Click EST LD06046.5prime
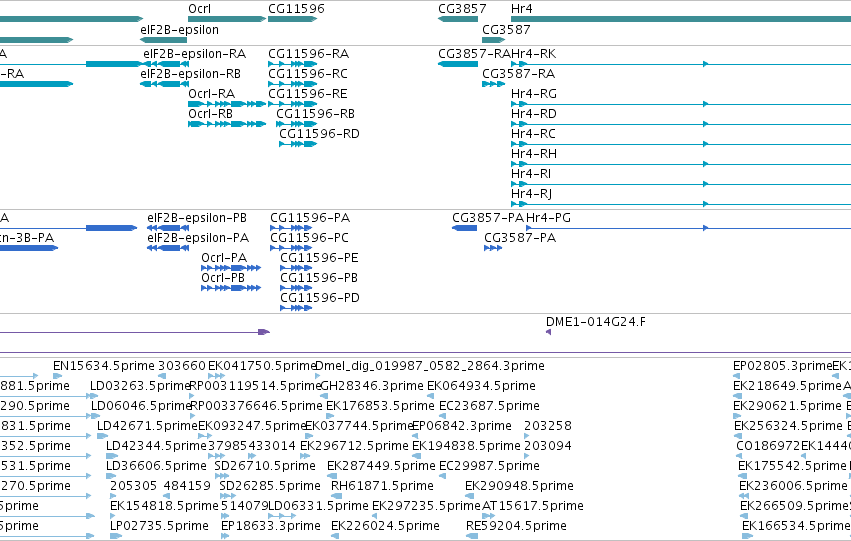 tap(141, 406)
